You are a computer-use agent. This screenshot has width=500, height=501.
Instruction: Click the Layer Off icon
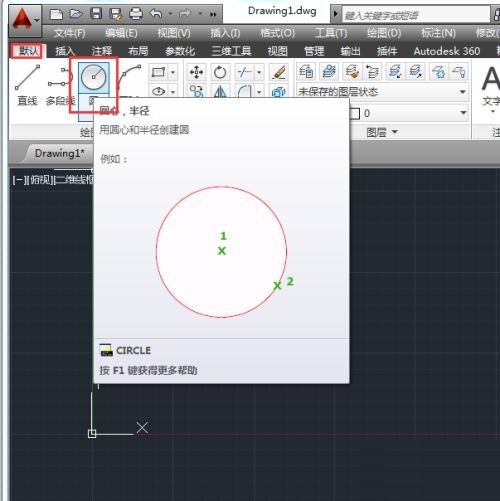pos(459,71)
